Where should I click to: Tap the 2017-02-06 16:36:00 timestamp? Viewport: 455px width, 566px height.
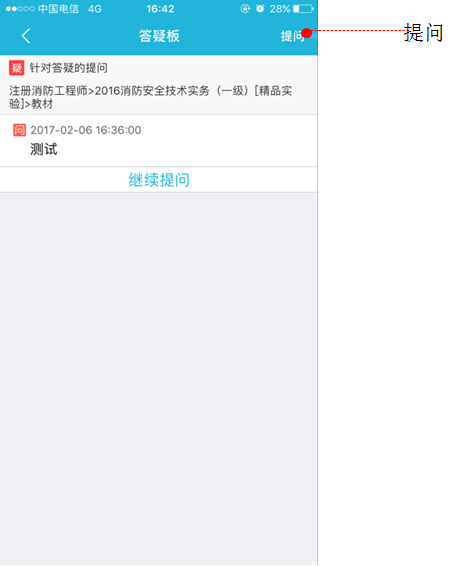coord(86,130)
